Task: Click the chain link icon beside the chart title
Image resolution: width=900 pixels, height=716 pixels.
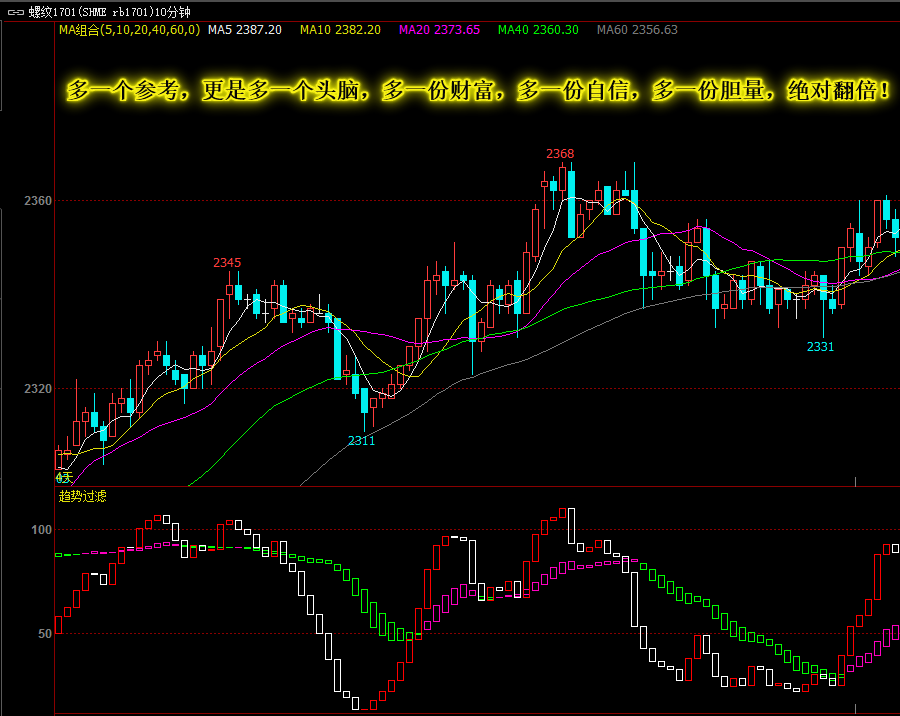Action: (x=15, y=12)
